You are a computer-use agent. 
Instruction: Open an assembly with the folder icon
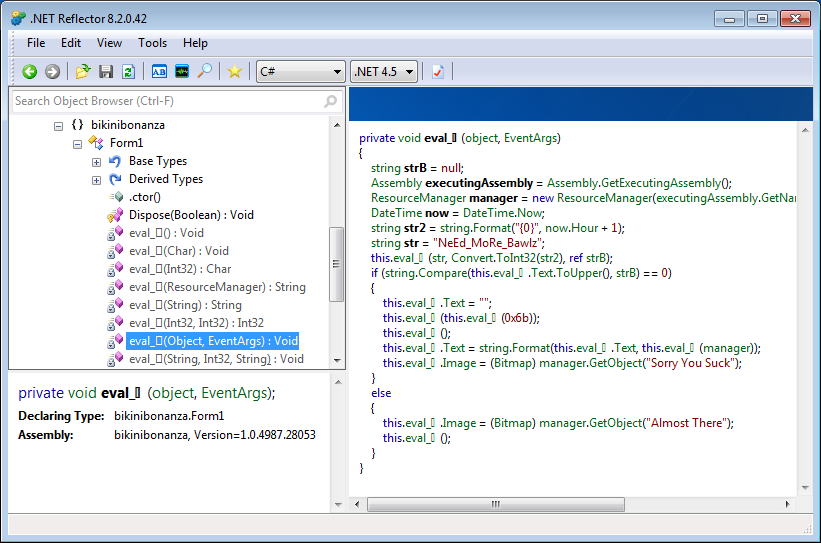(83, 72)
